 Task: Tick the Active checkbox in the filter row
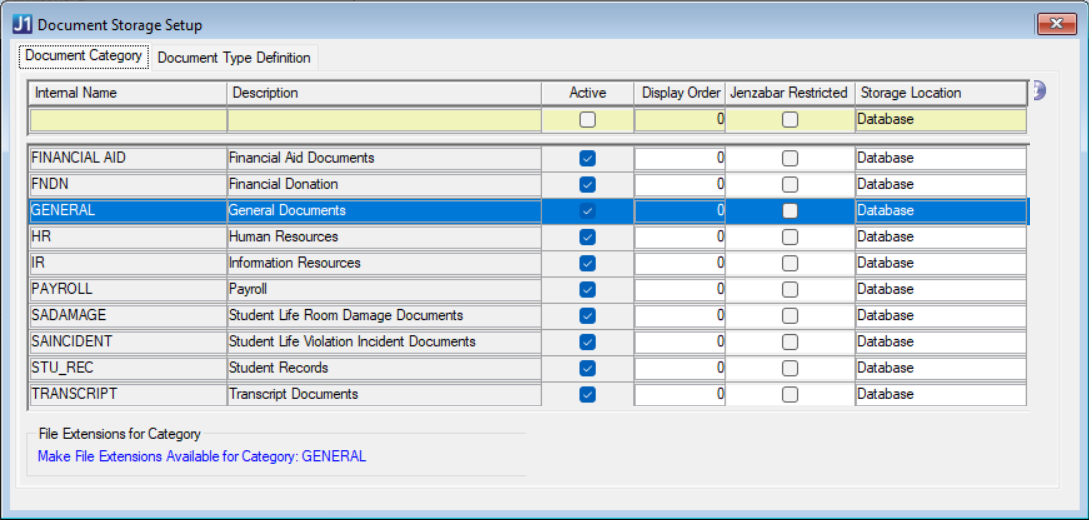tap(587, 120)
